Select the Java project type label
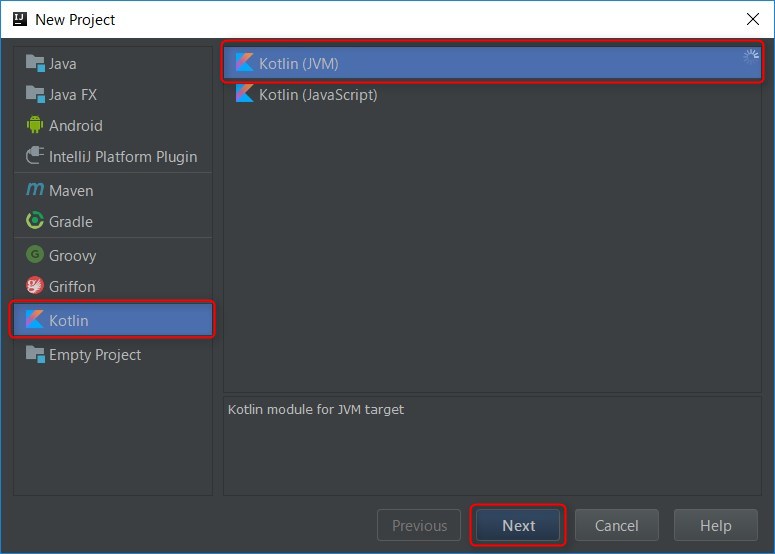Image resolution: width=775 pixels, height=554 pixels. [x=63, y=64]
